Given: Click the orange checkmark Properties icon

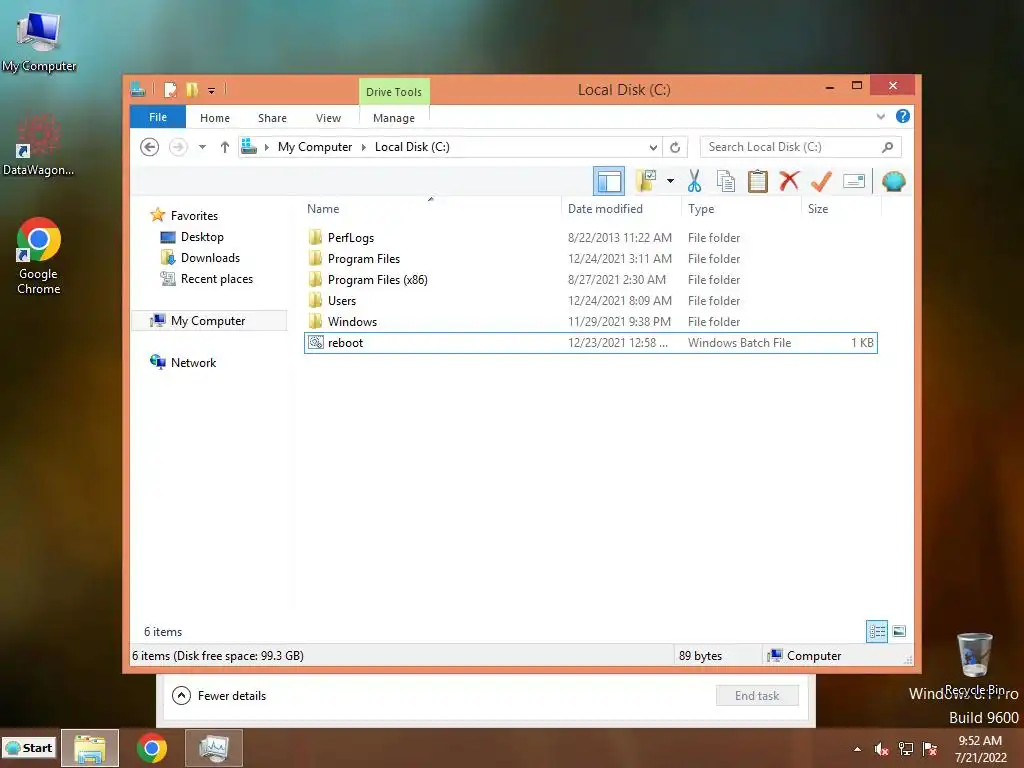Looking at the screenshot, I should [x=821, y=181].
